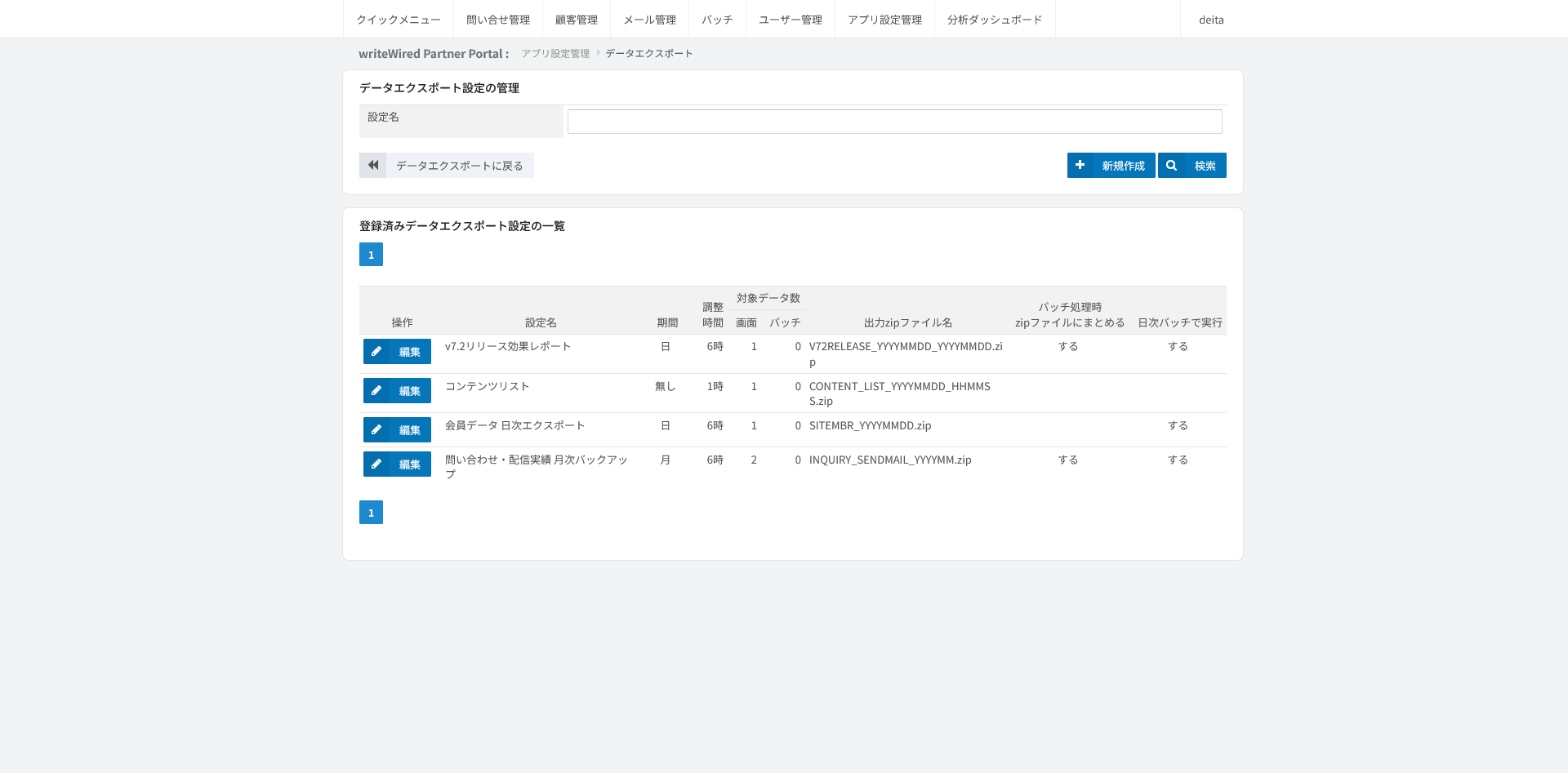The width and height of the screenshot is (1568, 773).
Task: Open the 問い合せ管理 menu
Action: click(x=498, y=20)
